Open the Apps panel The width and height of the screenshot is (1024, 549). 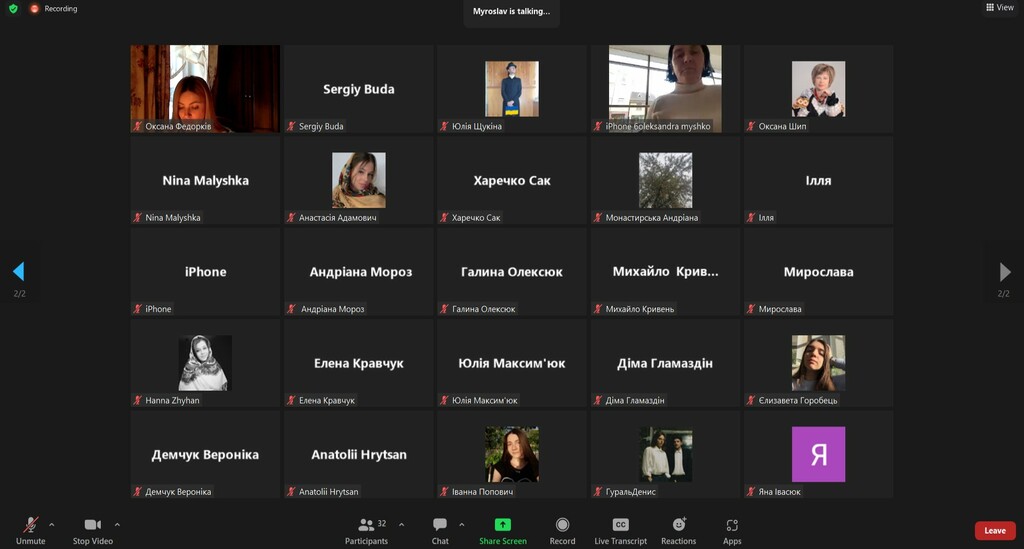coord(732,530)
